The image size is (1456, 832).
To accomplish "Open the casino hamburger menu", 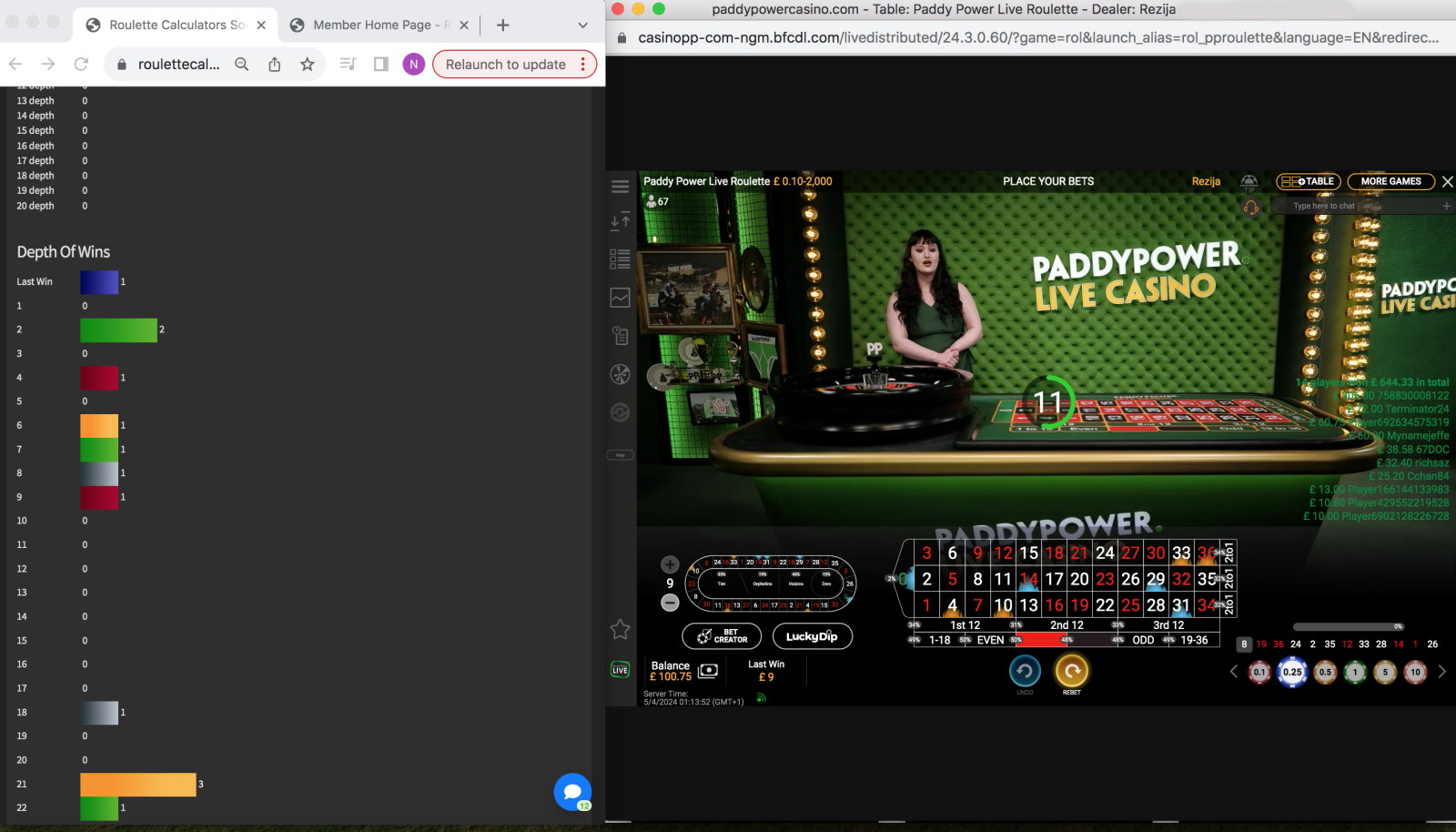I will point(620,187).
